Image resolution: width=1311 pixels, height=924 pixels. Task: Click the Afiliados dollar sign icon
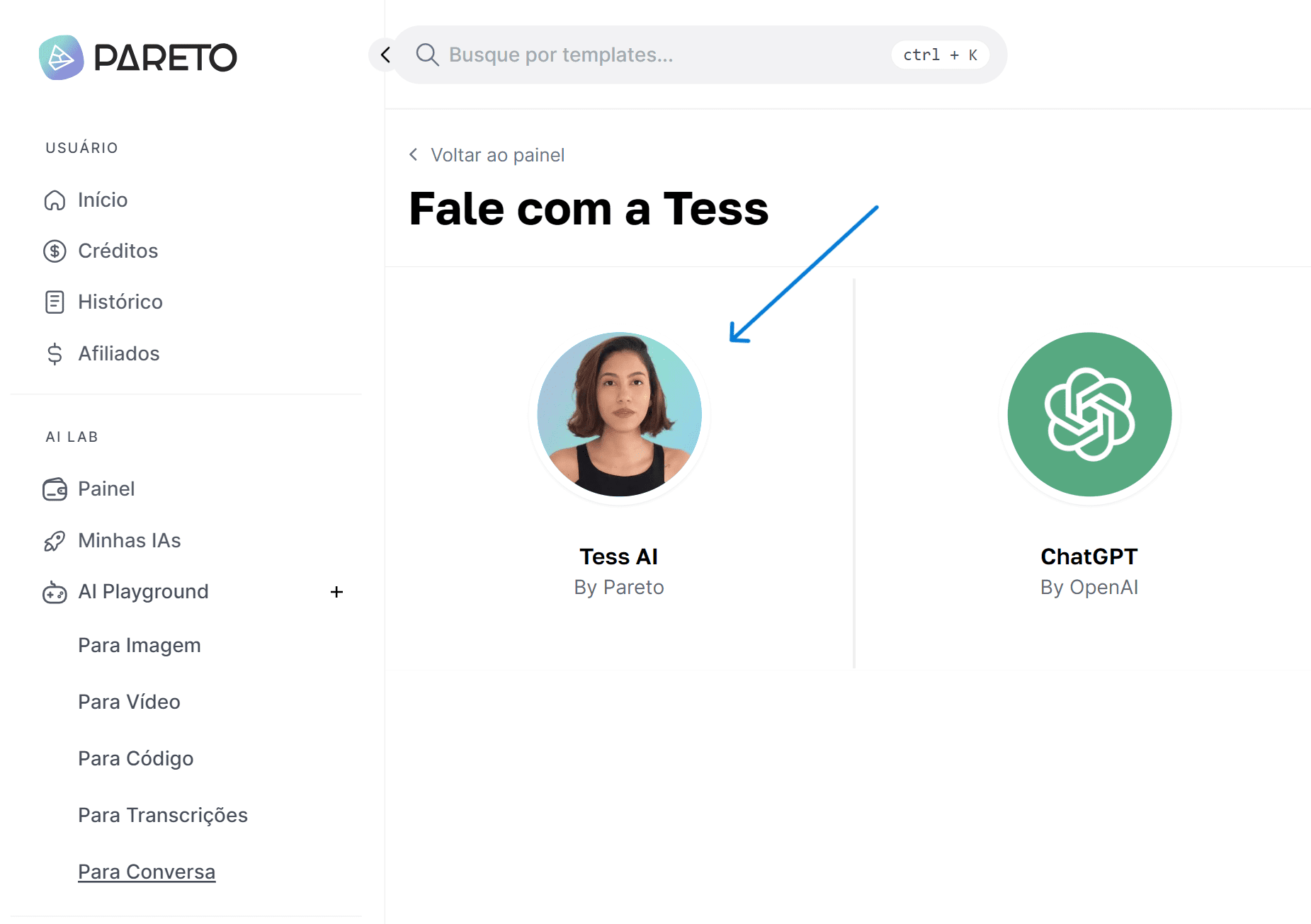(x=55, y=353)
